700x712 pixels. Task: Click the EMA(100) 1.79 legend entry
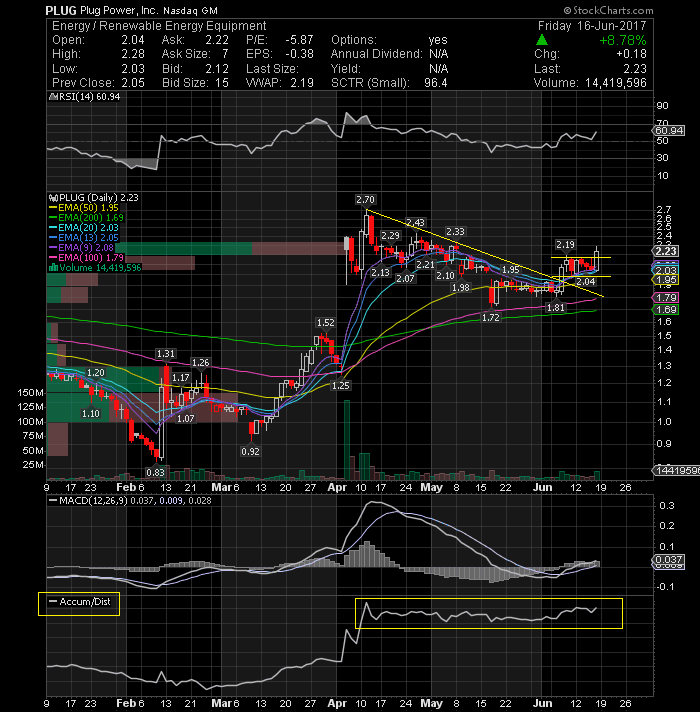(86, 257)
